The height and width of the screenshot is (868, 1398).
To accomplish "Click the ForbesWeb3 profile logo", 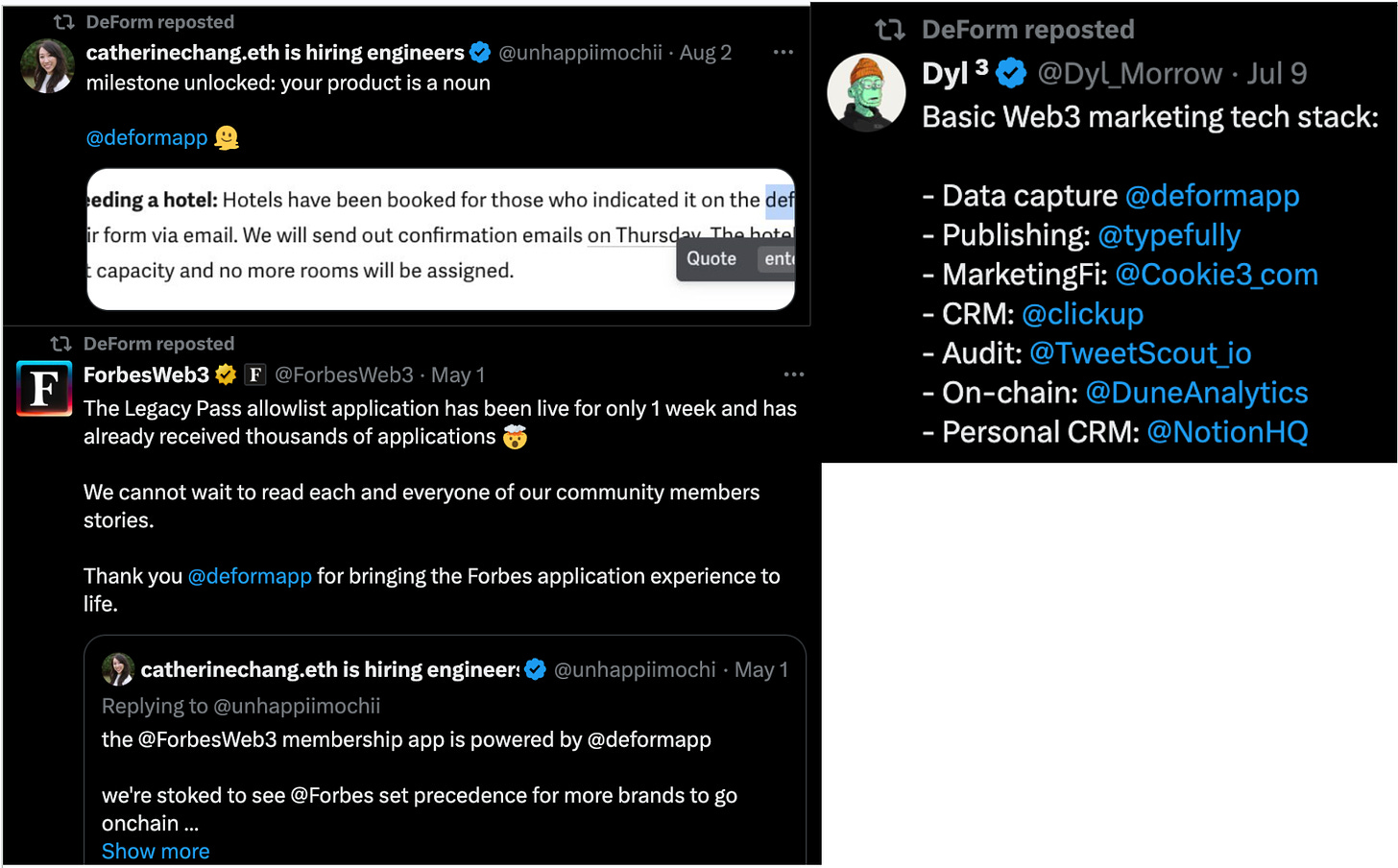I will coord(44,389).
